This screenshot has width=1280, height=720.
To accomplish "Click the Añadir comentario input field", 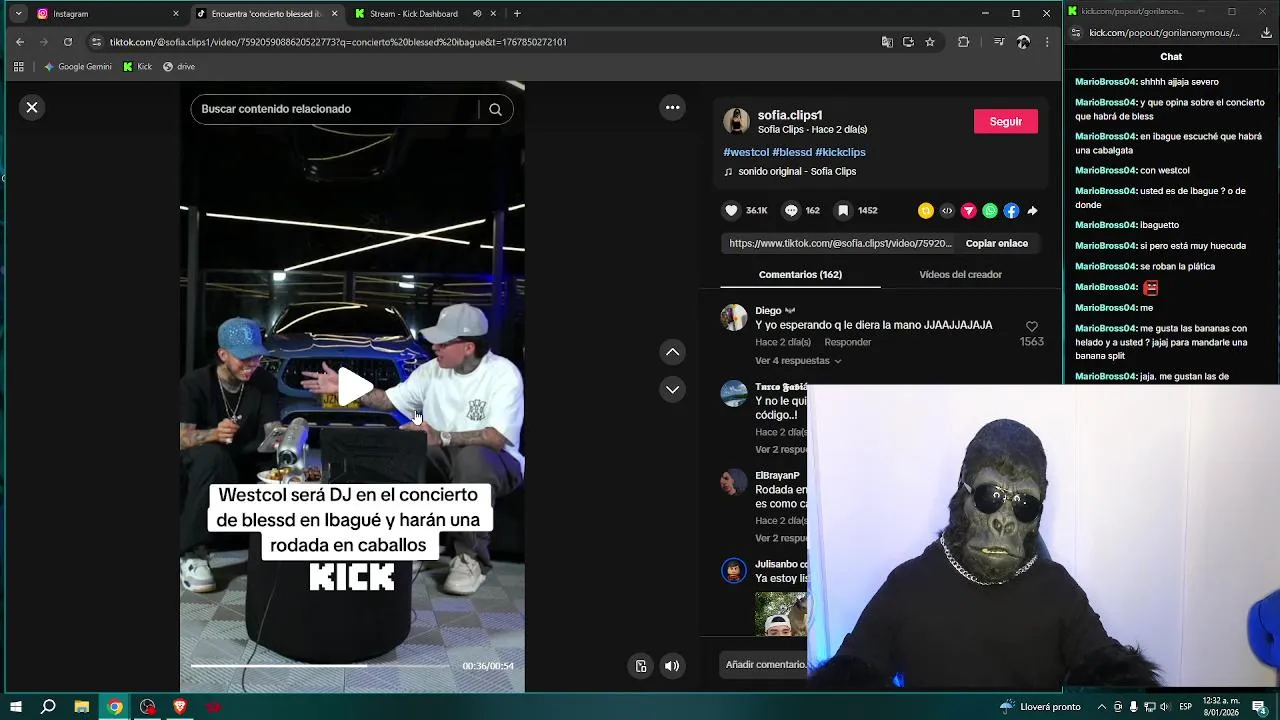I will (x=765, y=664).
